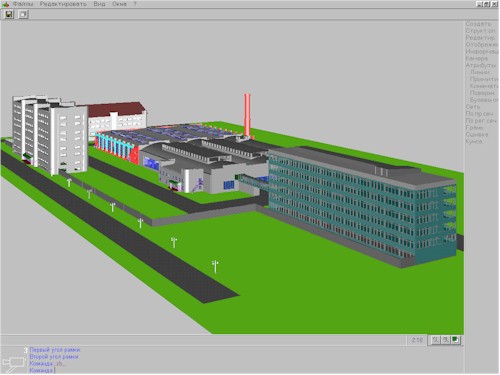Click the red chimney in the 3D model

point(247,115)
